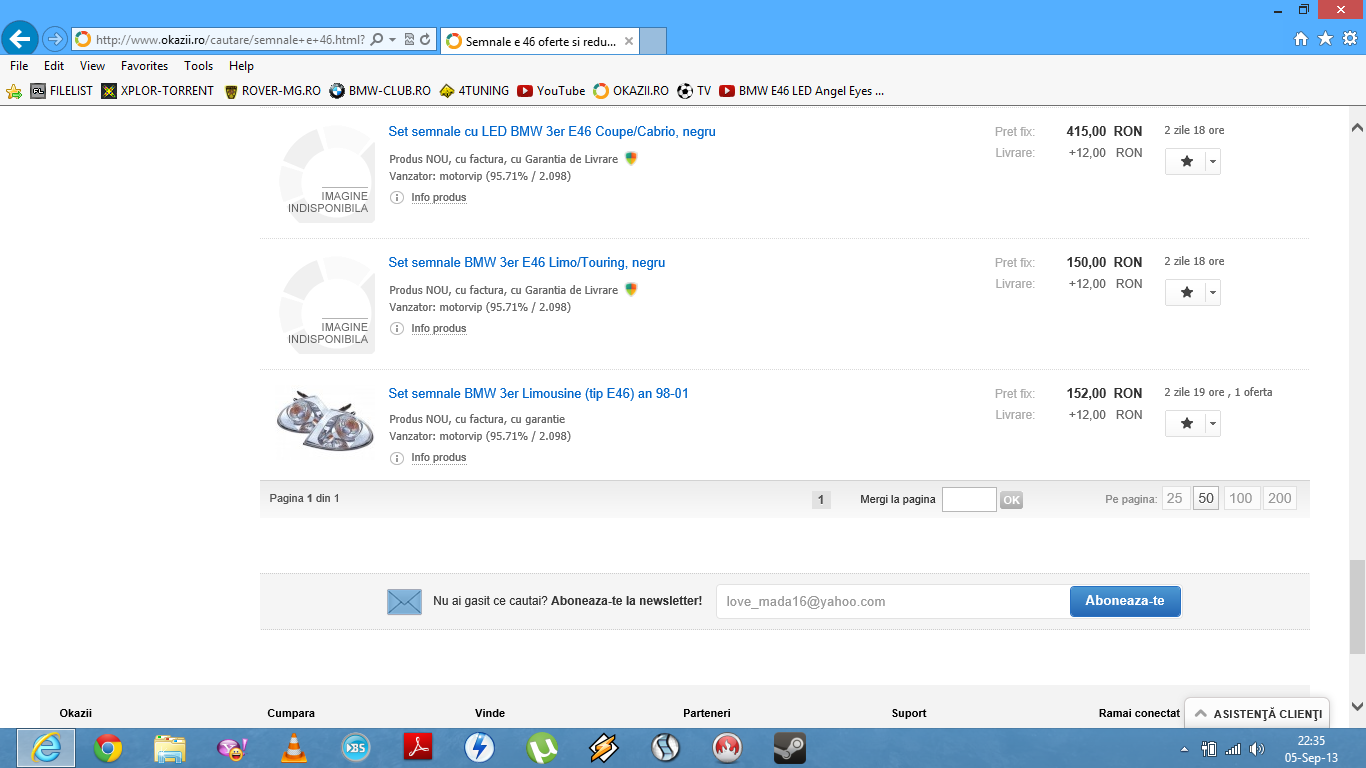
Task: Expand ASISTENȚĂ CLIENȚI chat panel
Action: 1257,714
